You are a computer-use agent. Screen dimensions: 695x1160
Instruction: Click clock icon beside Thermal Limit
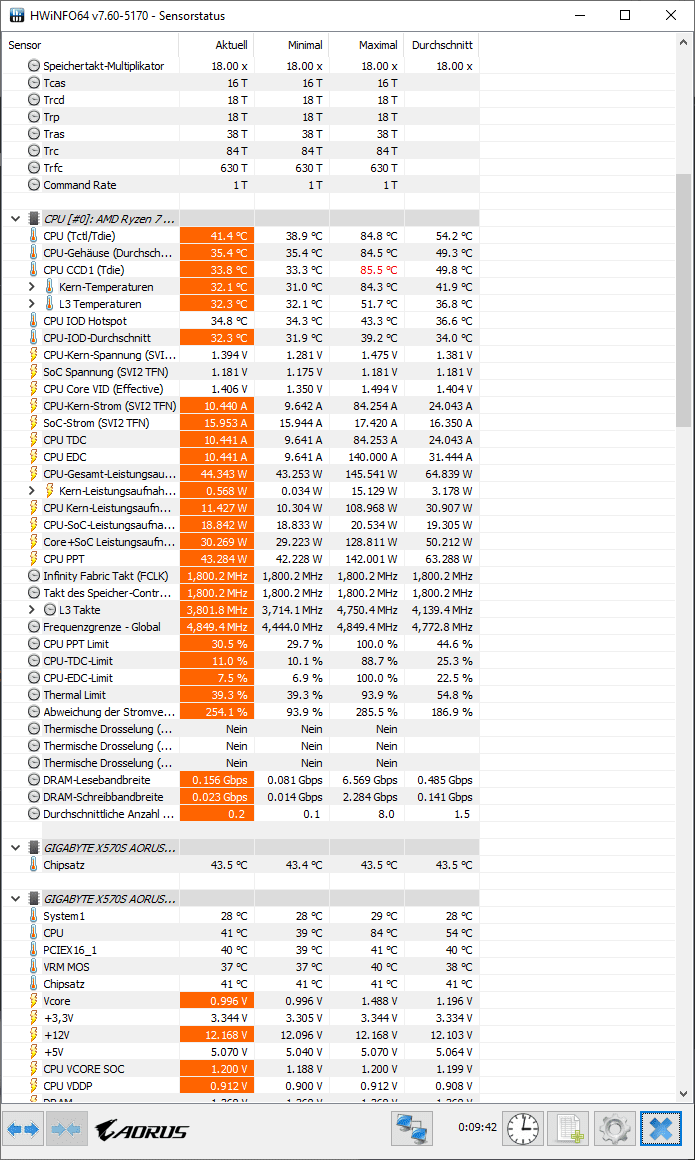tap(33, 695)
